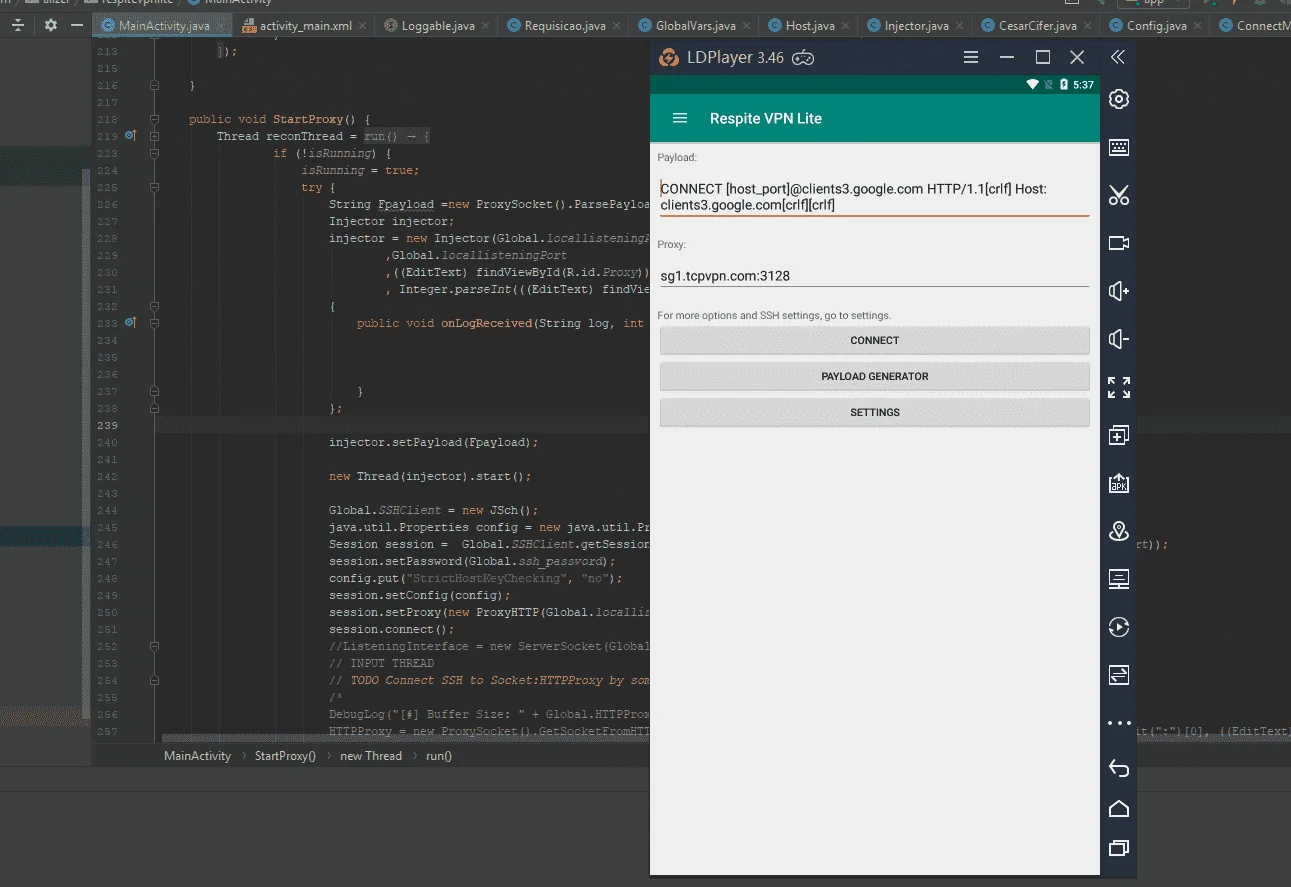Click the fold end marker on line 238
Viewport: 1291px width, 887px height.
coord(154,408)
